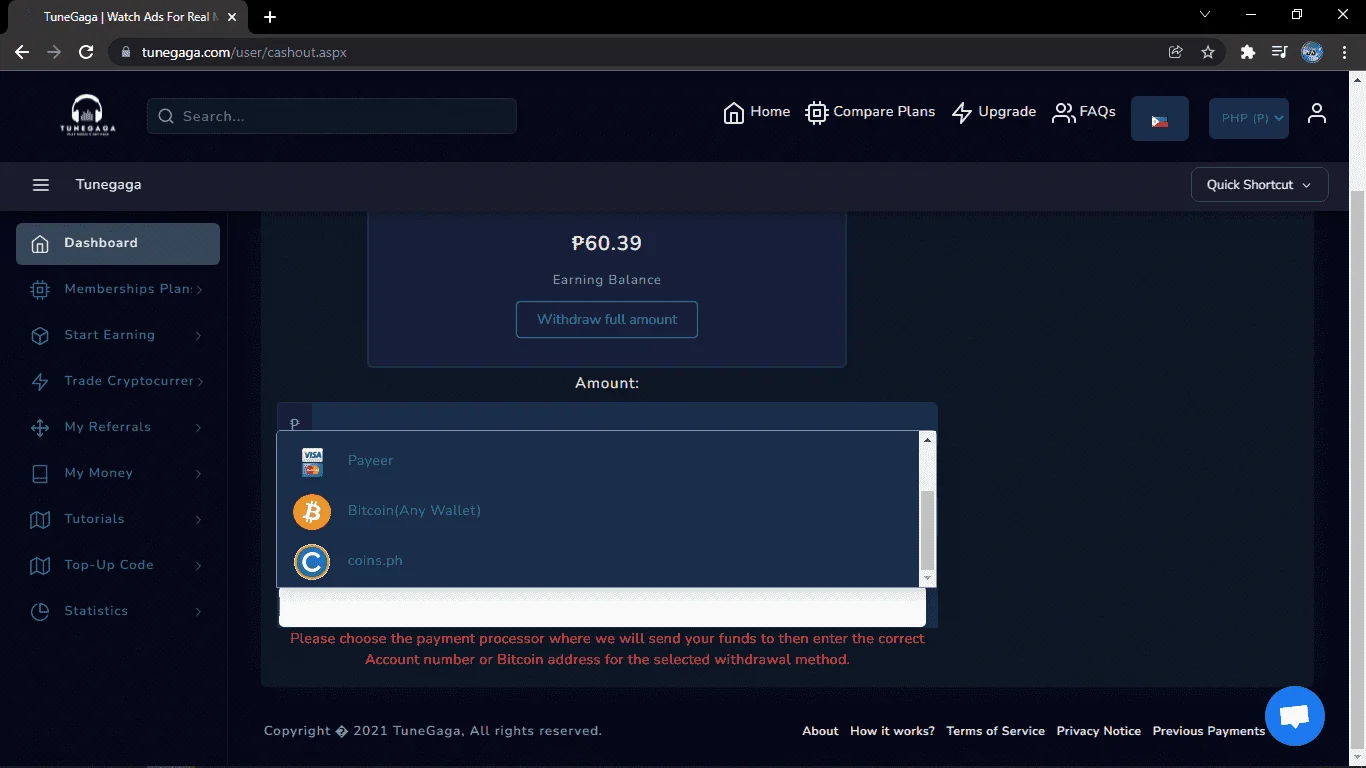Click the Upgrade lightning bolt icon
1366x768 pixels.
[x=962, y=113]
